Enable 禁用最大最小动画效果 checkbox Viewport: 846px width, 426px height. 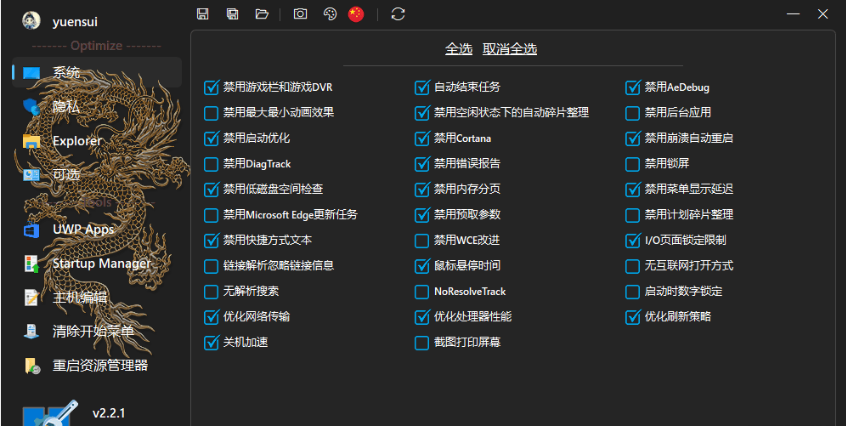point(211,113)
